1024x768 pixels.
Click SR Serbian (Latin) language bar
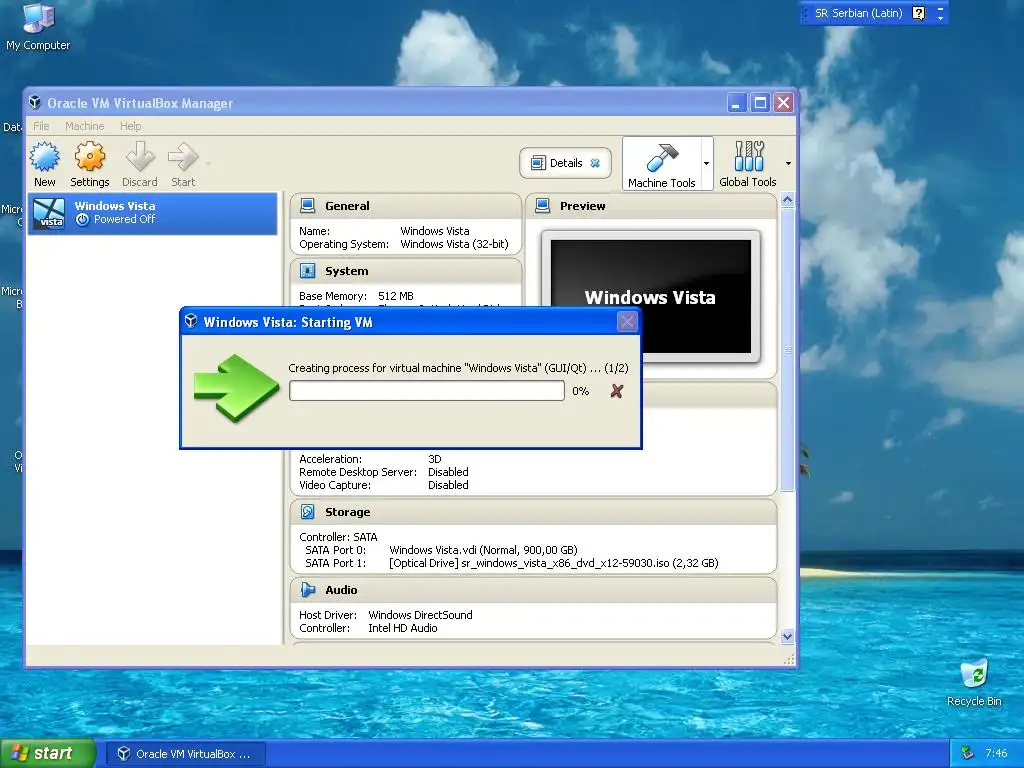coord(857,13)
